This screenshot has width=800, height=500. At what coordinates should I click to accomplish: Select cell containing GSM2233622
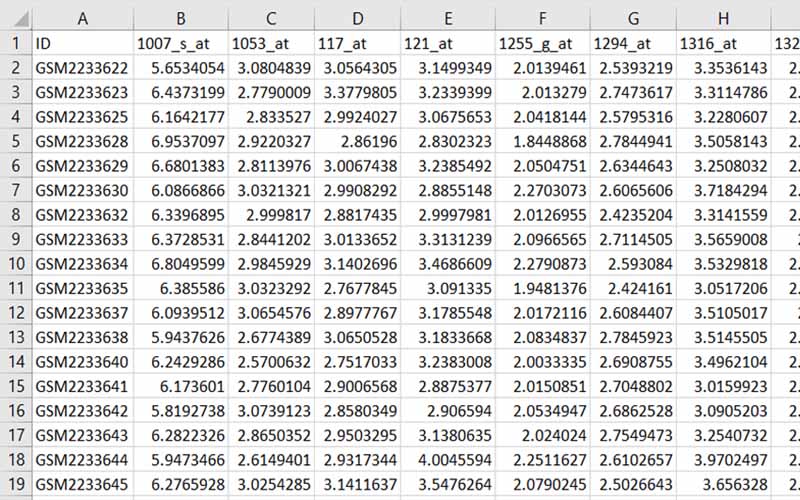[82, 68]
